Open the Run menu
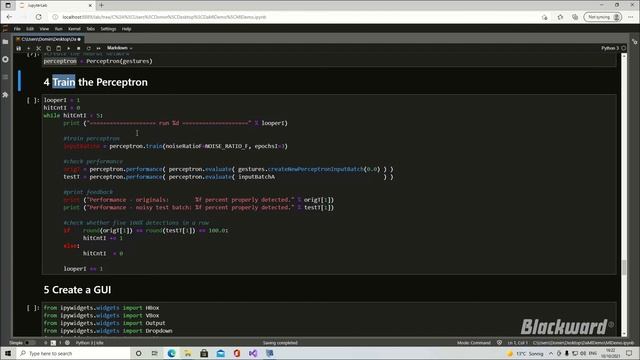 59,29
